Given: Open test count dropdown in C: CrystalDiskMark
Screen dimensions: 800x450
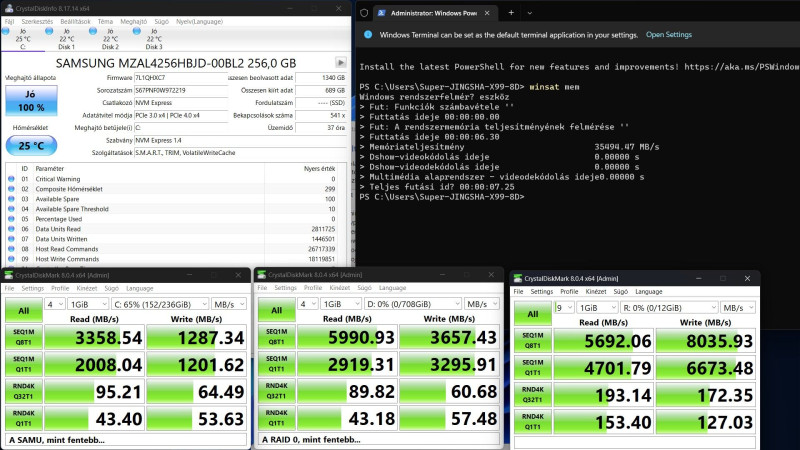Looking at the screenshot, I should (x=55, y=304).
